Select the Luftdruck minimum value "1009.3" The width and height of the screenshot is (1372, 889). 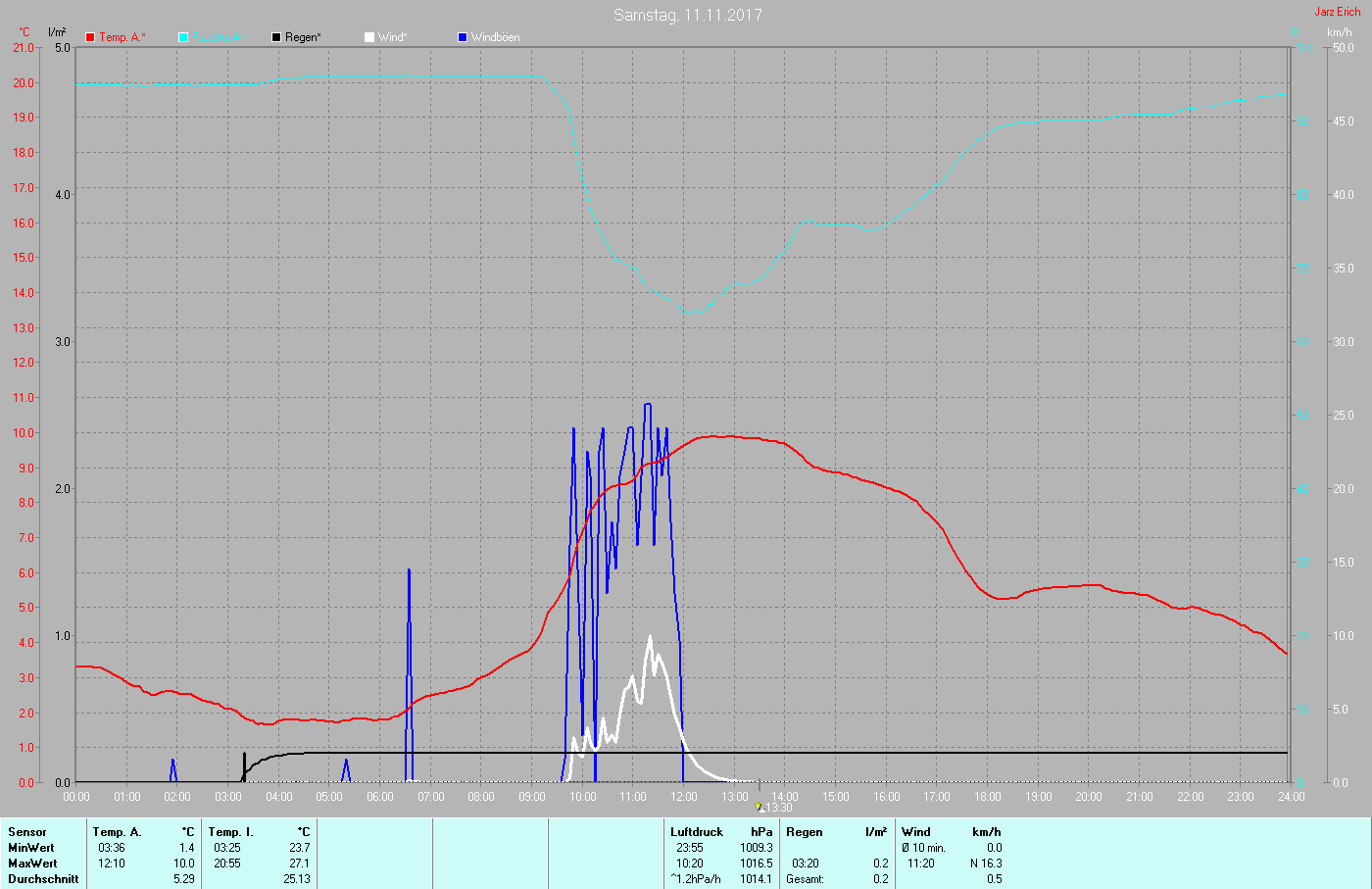(757, 848)
